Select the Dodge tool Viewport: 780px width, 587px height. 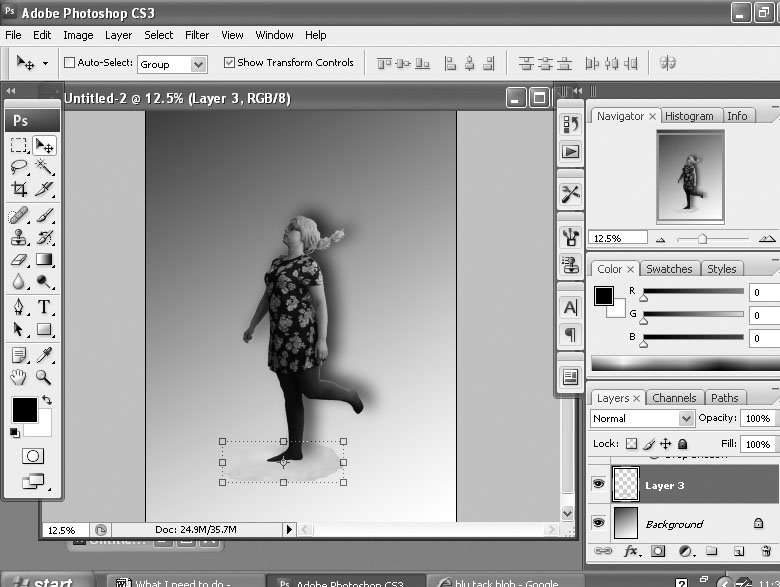[x=44, y=282]
